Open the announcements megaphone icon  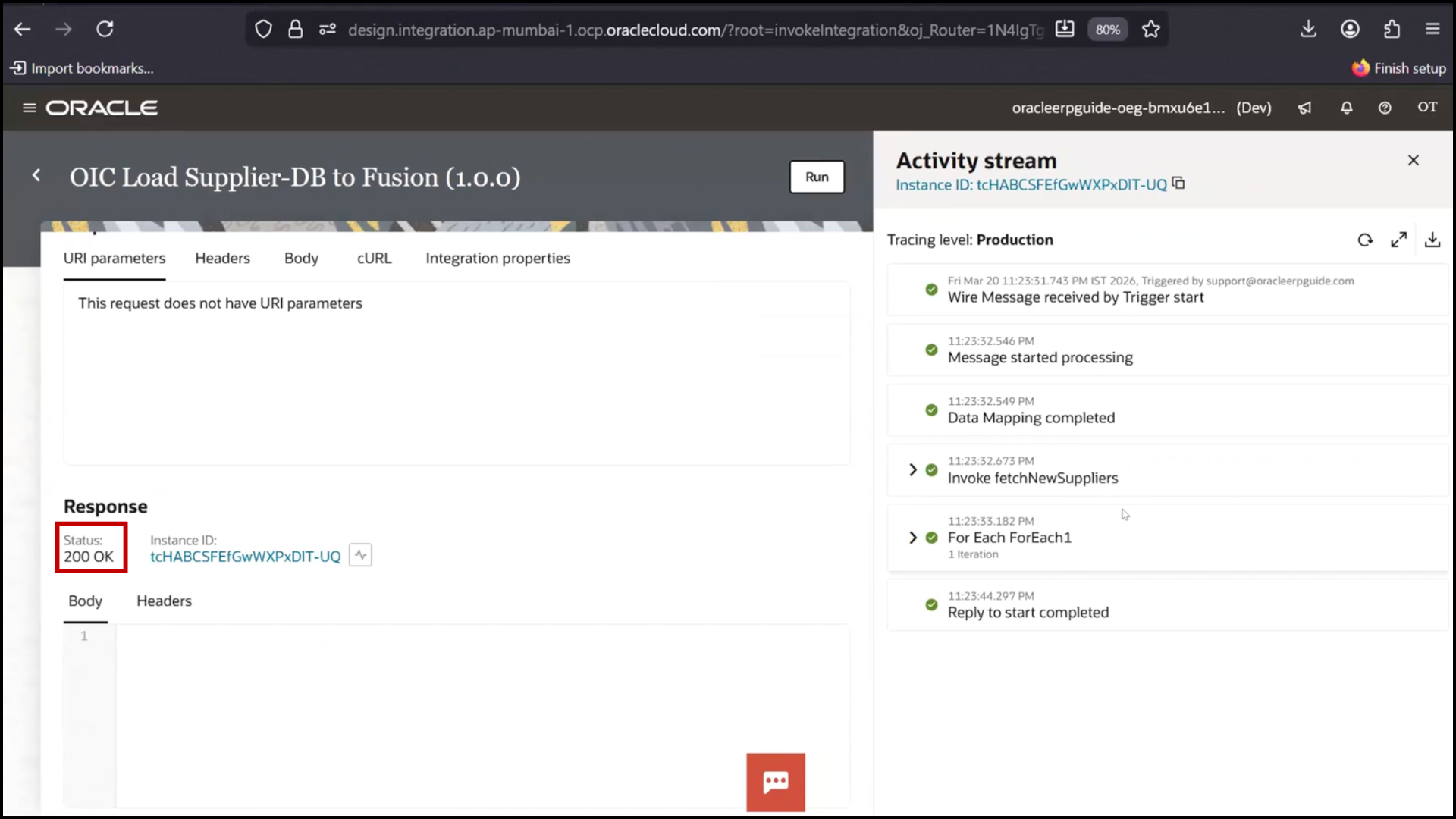[1304, 108]
